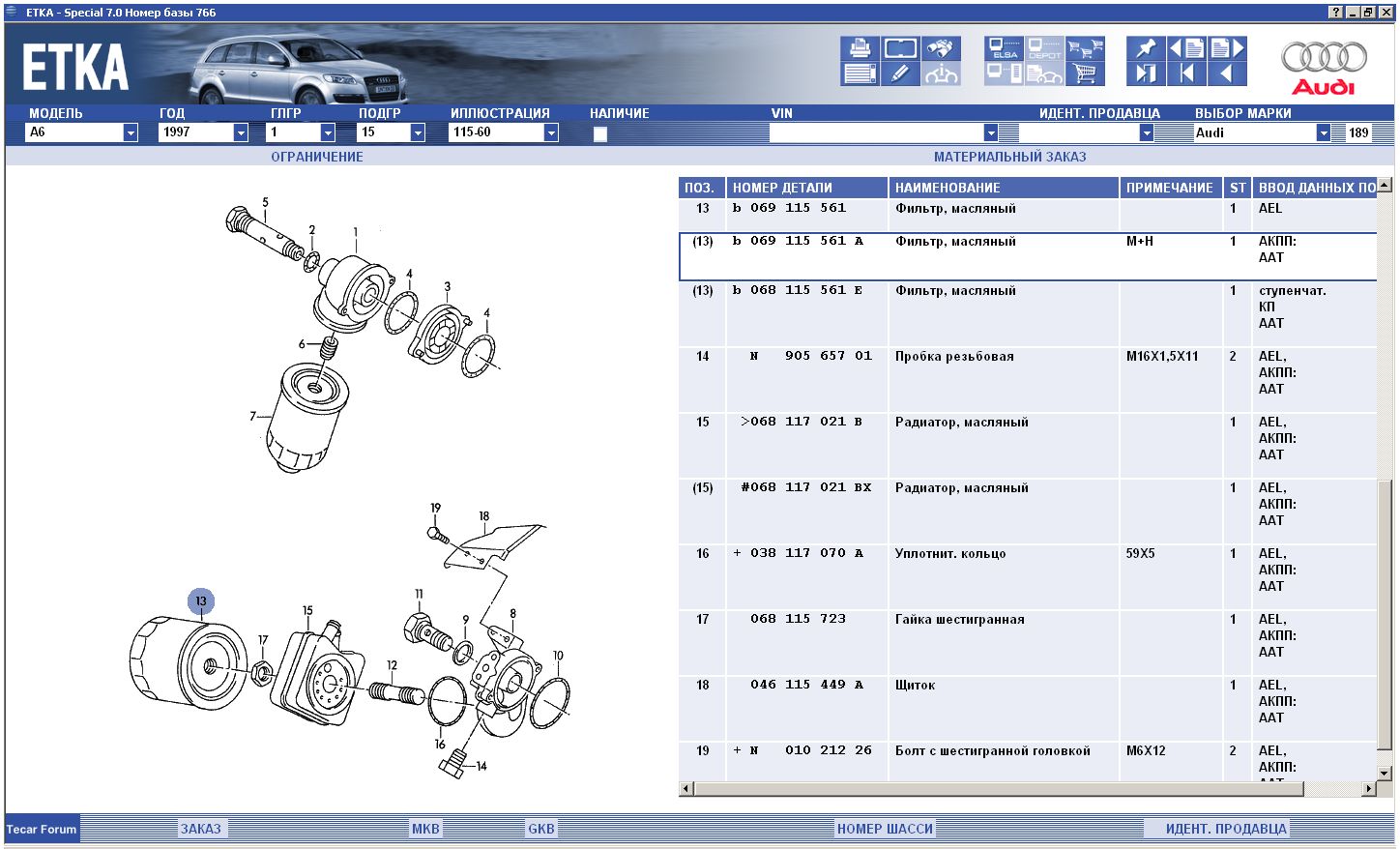The width and height of the screenshot is (1400, 849).
Task: Click the МКВ button
Action: click(x=425, y=829)
